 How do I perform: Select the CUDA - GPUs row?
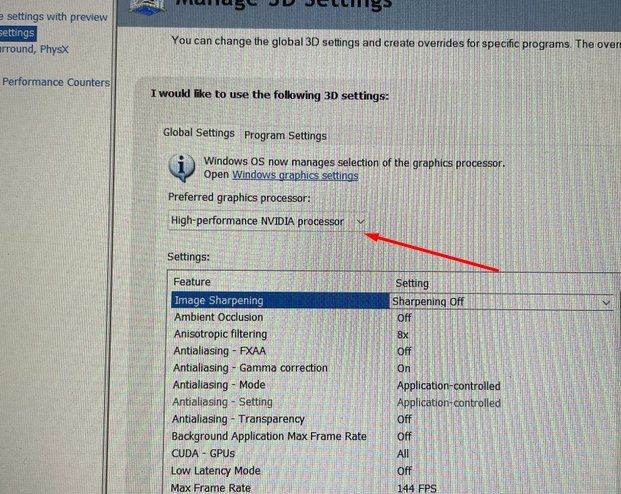(x=392, y=453)
